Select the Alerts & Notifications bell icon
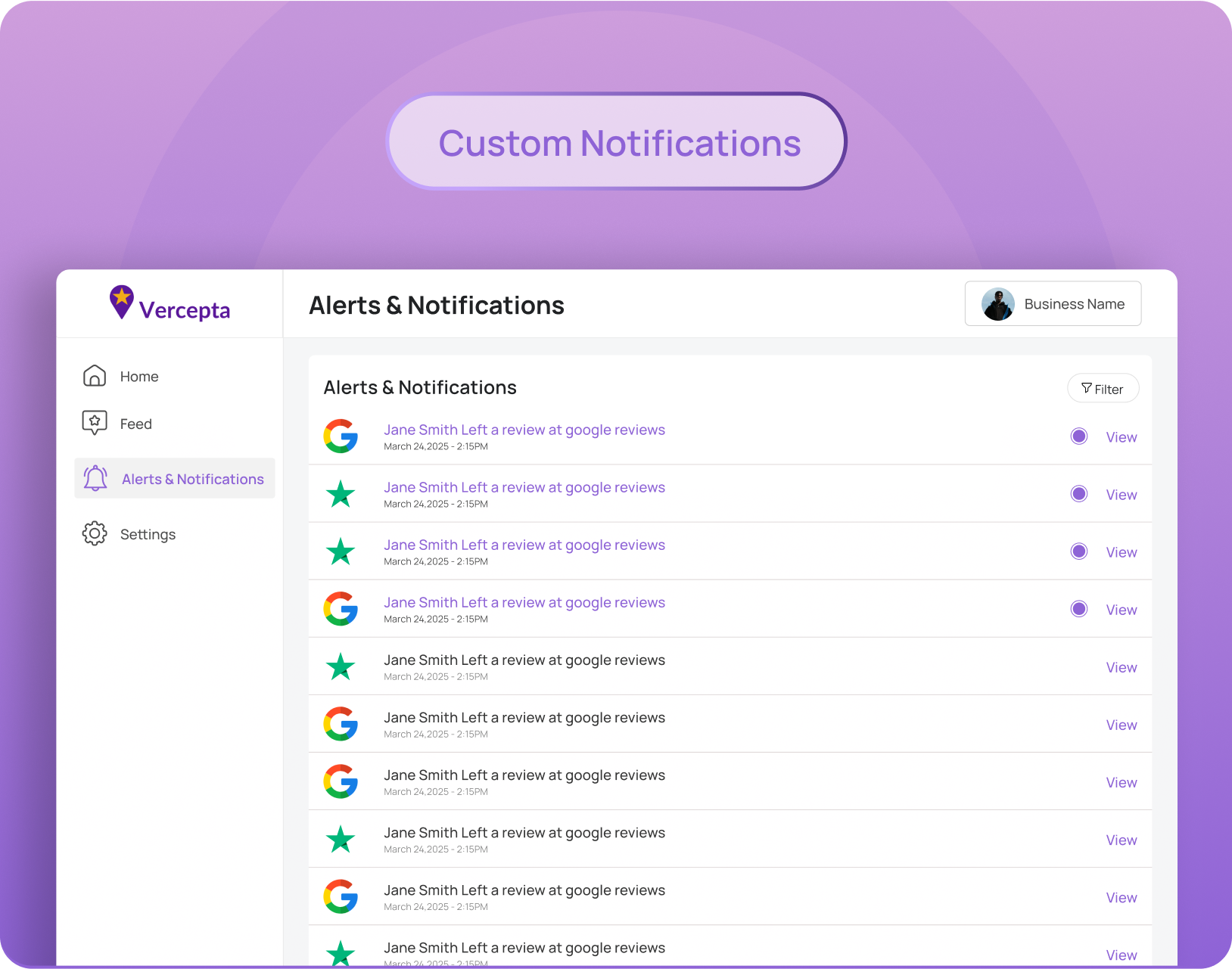 [95, 478]
